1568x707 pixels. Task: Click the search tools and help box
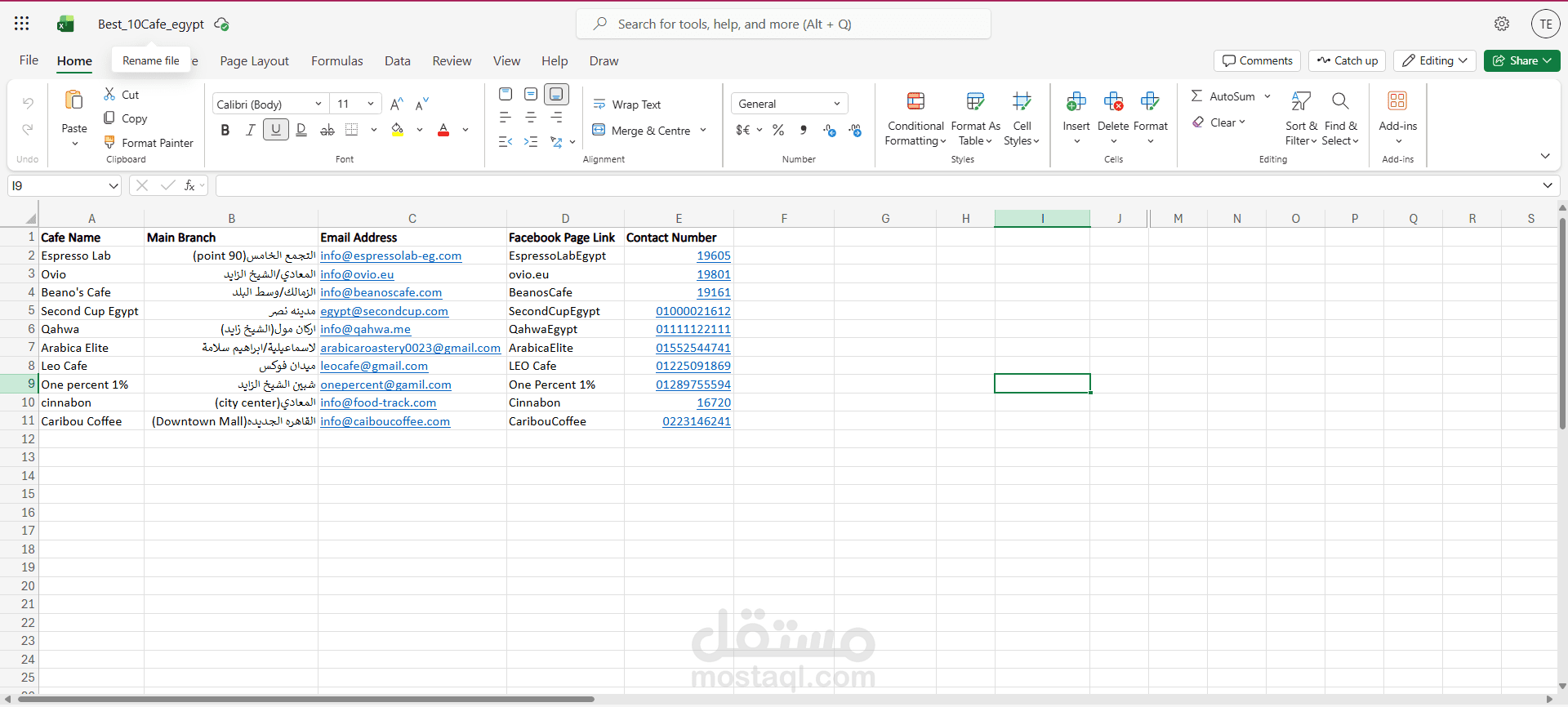point(784,24)
